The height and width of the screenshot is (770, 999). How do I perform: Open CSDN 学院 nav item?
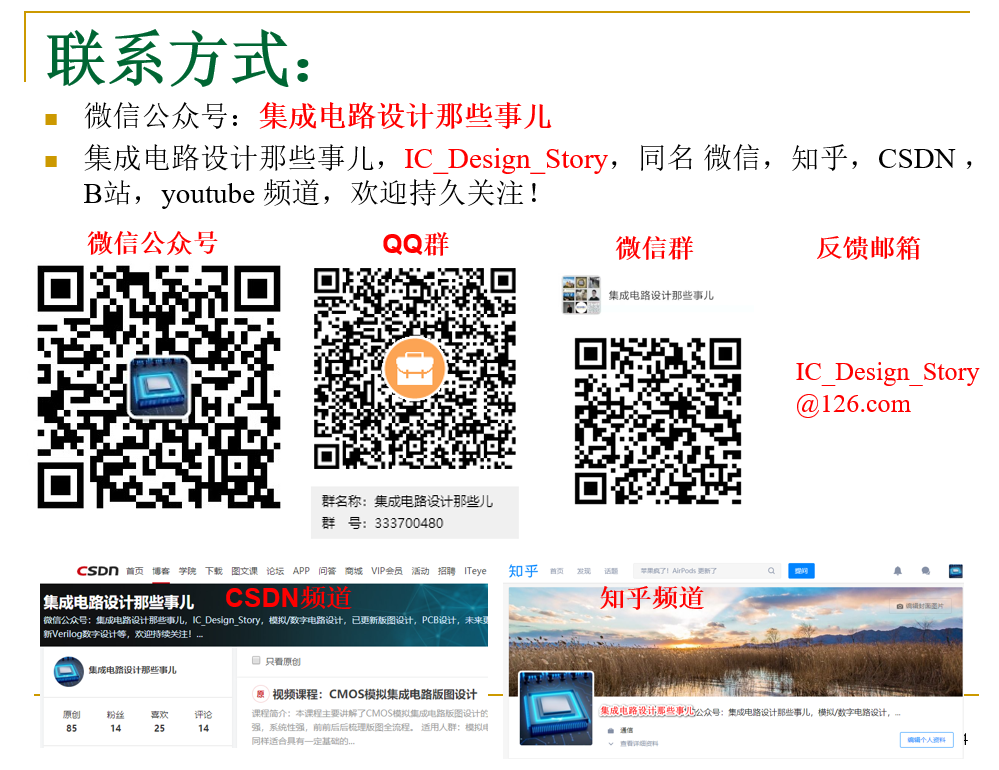point(187,571)
